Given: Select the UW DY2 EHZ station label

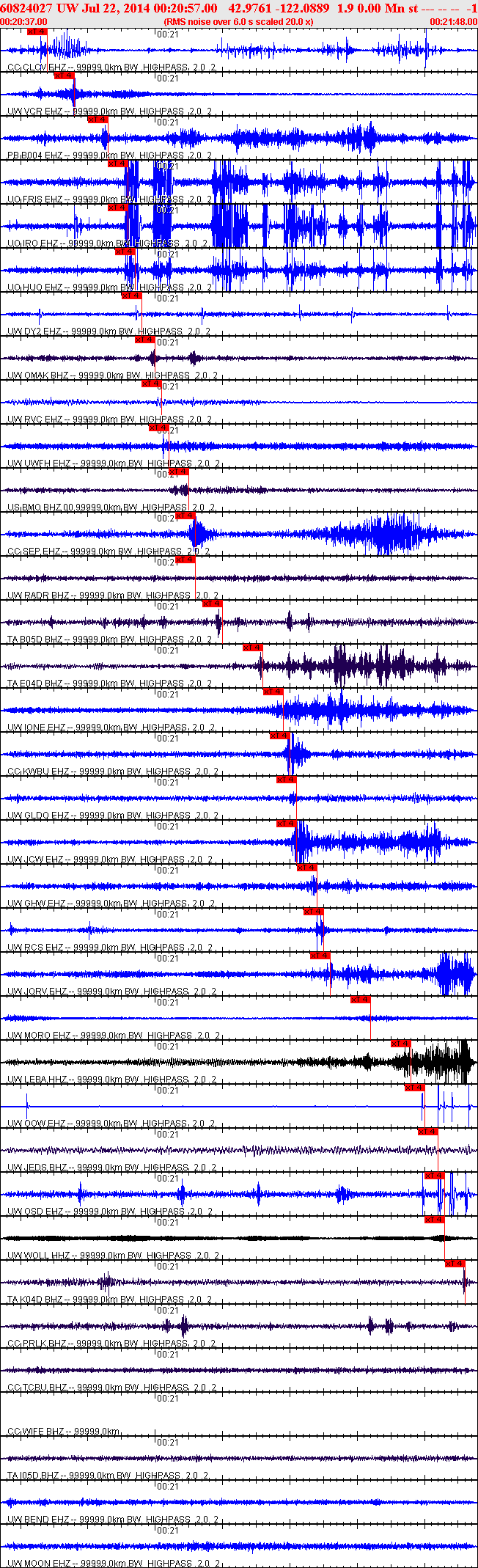Looking at the screenshot, I should [109, 331].
